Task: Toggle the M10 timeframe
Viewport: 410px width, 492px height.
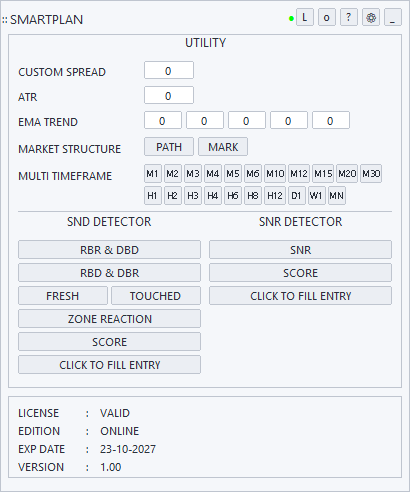Action: pyautogui.click(x=275, y=173)
